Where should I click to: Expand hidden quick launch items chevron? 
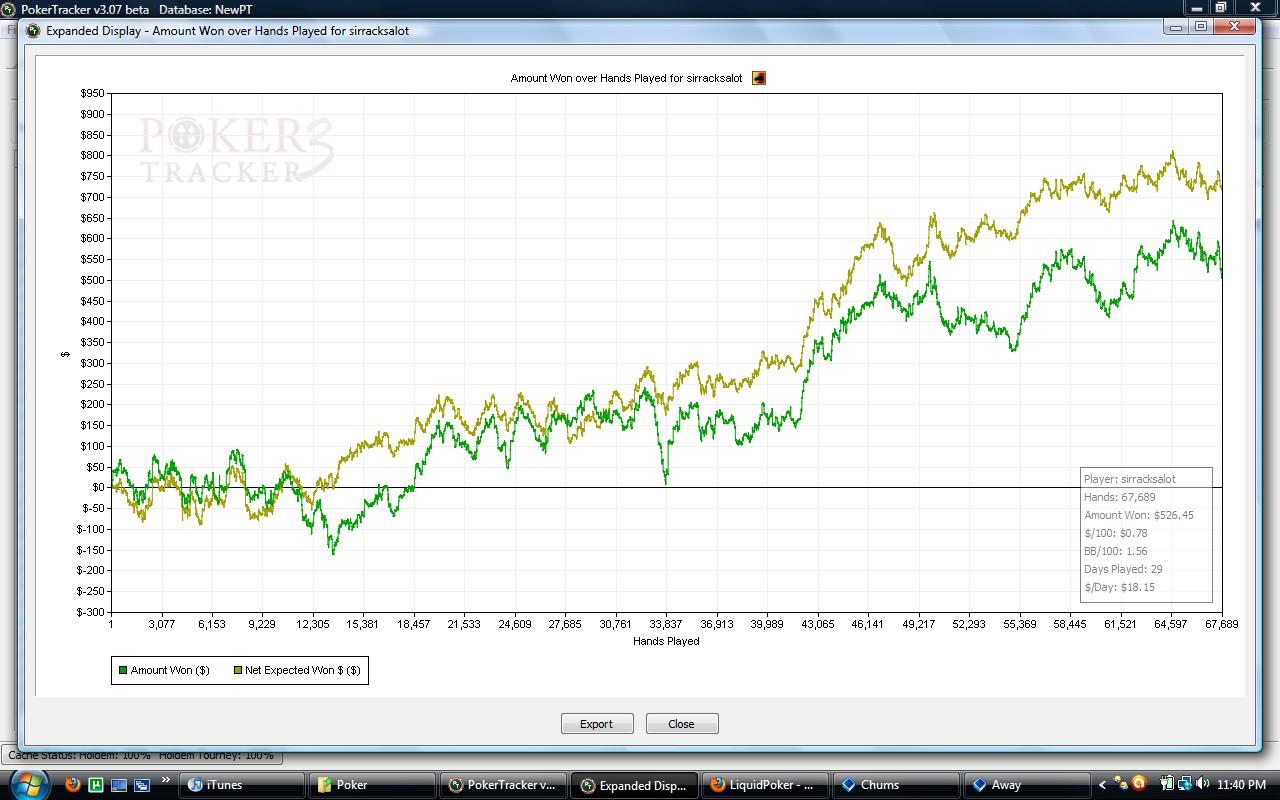[165, 780]
